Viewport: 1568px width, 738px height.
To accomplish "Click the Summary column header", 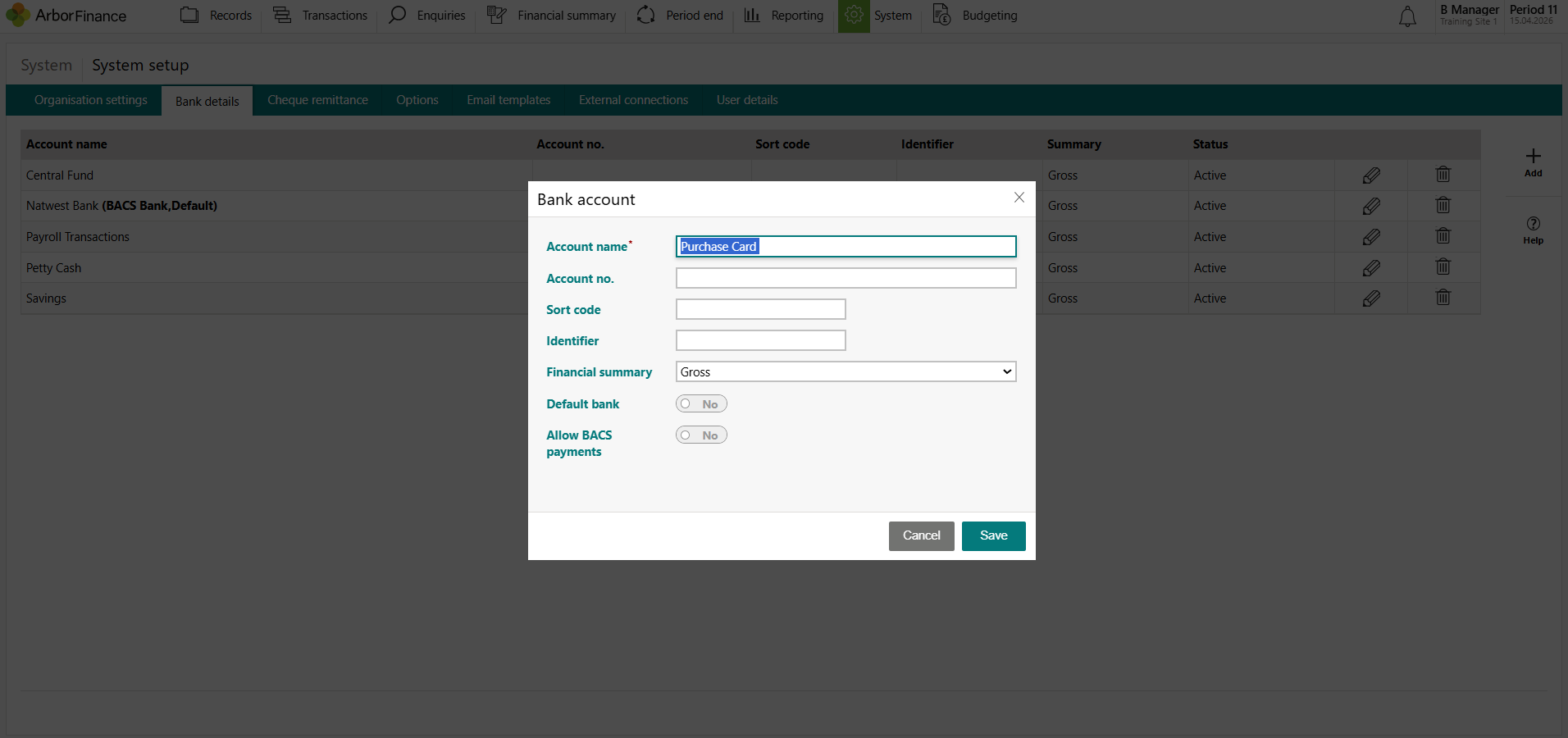I will pyautogui.click(x=1073, y=144).
